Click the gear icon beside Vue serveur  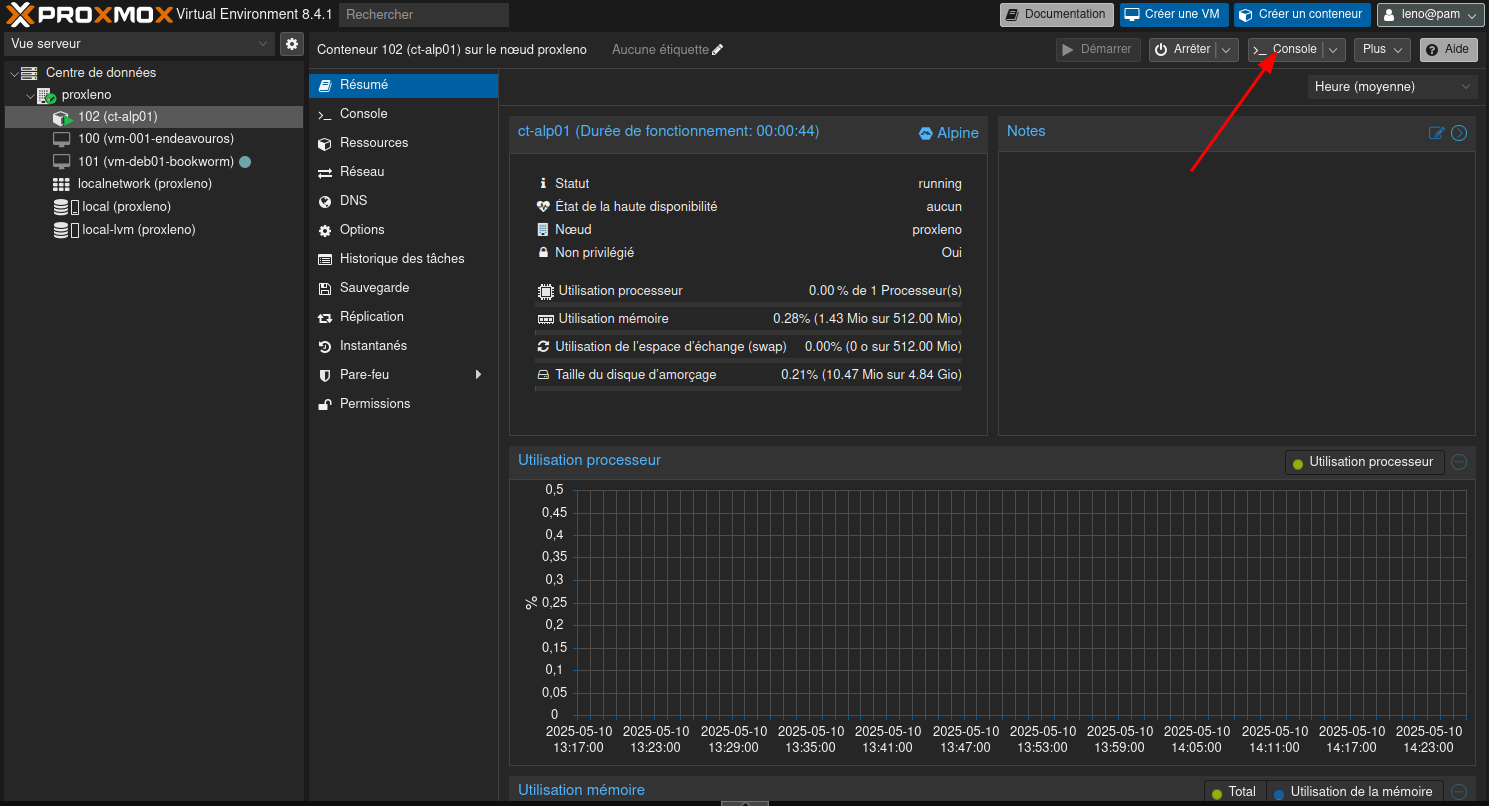[291, 44]
